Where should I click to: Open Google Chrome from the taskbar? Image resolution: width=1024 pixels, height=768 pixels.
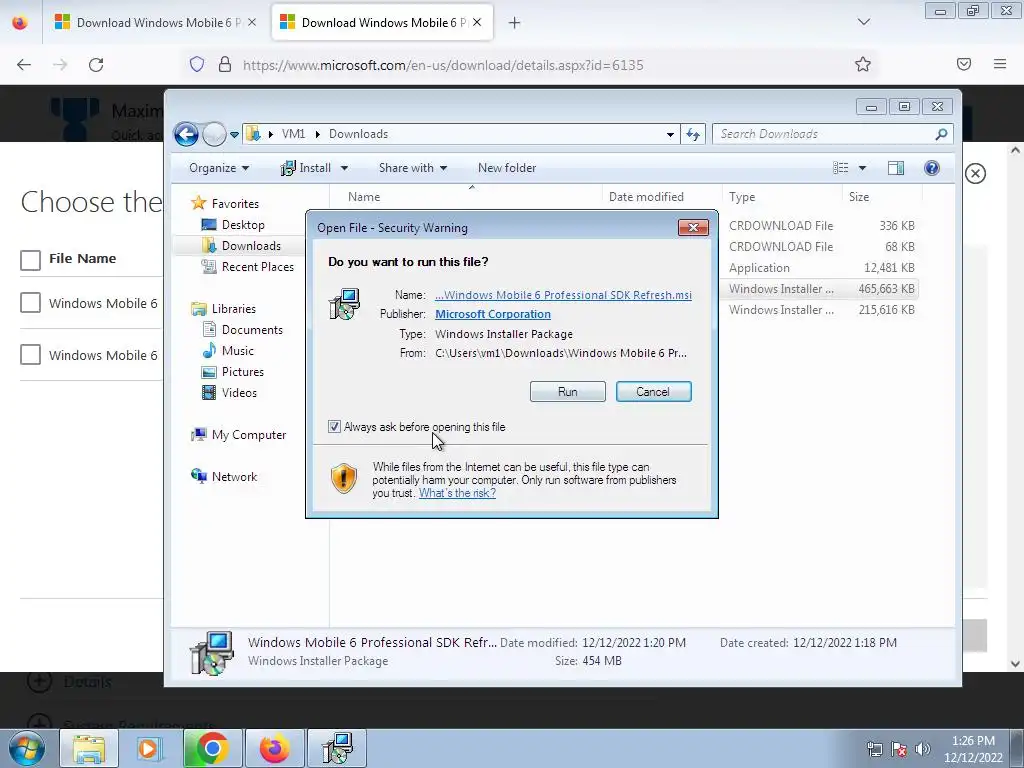click(212, 748)
